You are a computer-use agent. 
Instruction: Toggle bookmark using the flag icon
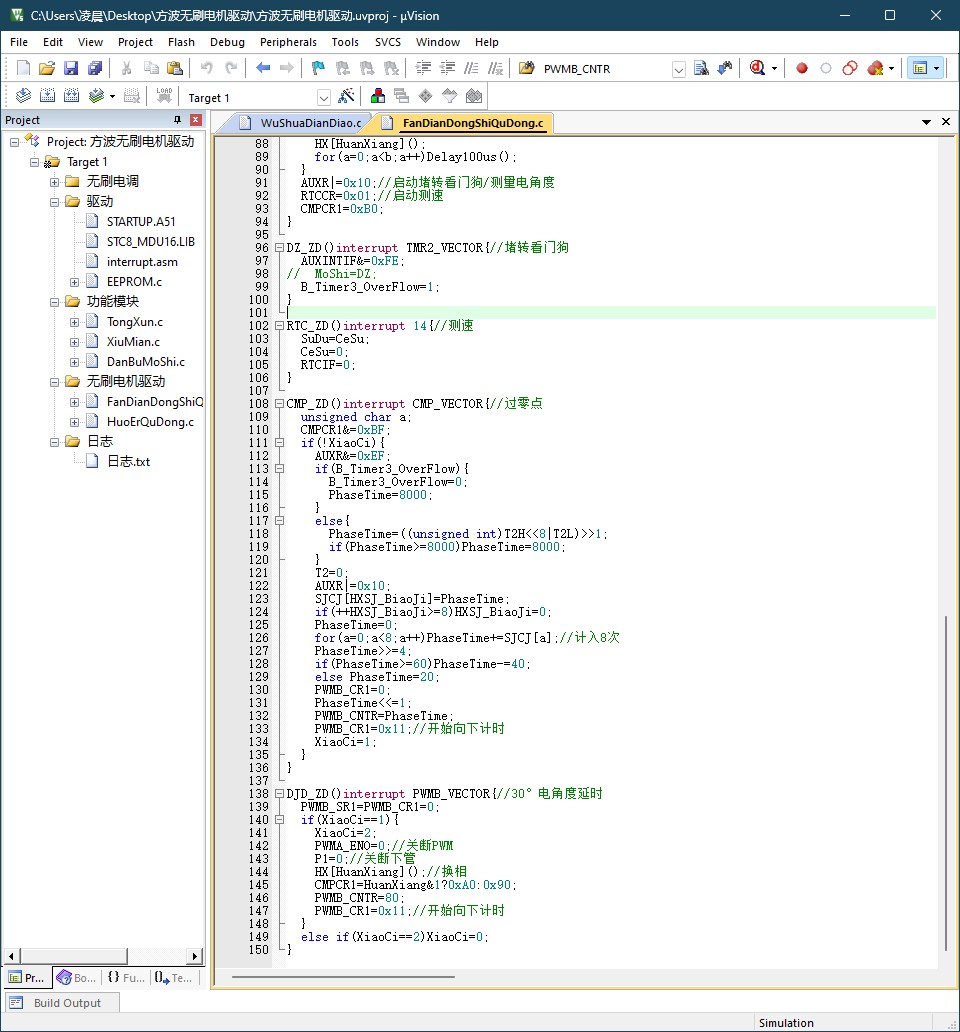point(318,68)
